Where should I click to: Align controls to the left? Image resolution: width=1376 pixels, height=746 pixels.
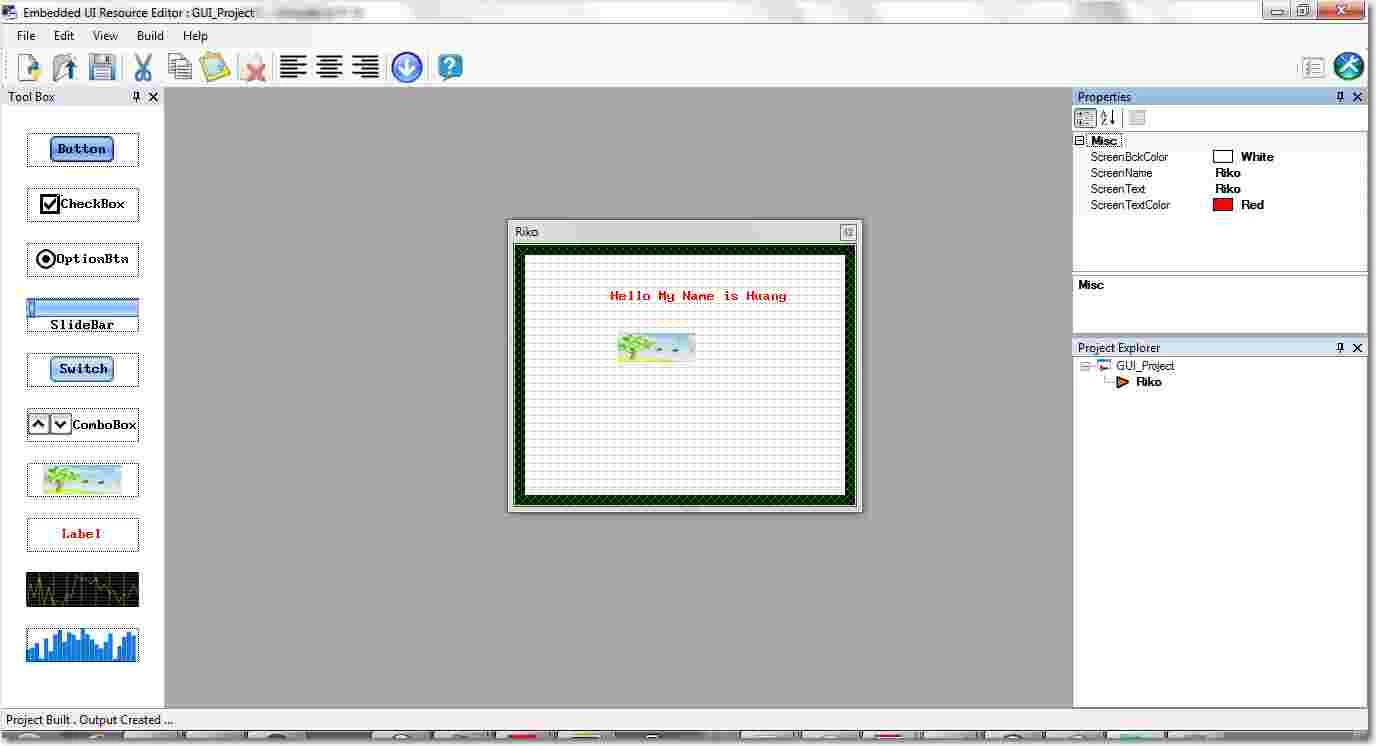pyautogui.click(x=293, y=67)
